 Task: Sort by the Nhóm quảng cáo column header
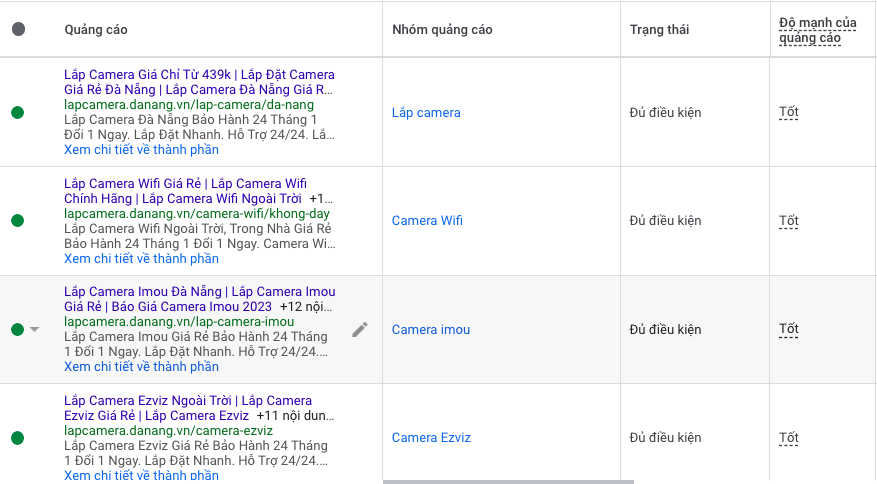click(442, 29)
